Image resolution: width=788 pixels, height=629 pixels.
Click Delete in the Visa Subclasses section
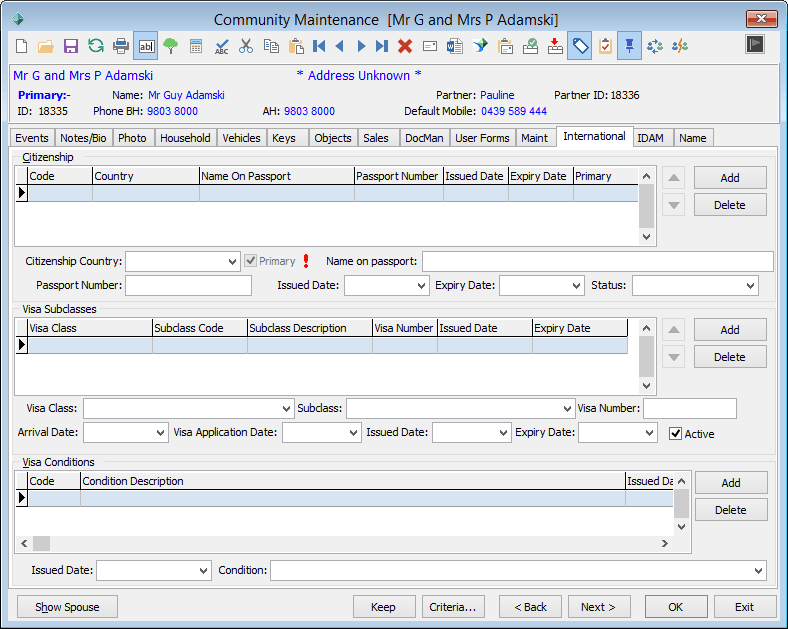pos(730,357)
